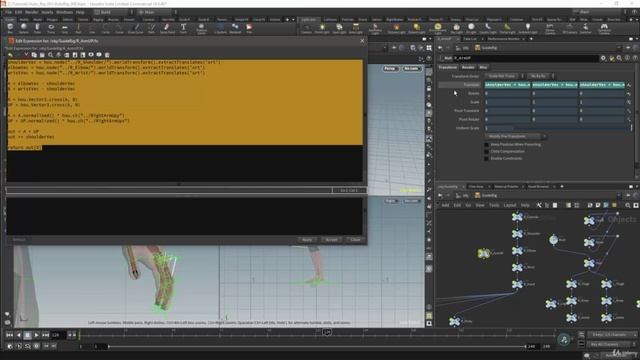Image resolution: width=640 pixels, height=360 pixels.
Task: Open the Main radial menu dropdown
Action: pos(157,12)
